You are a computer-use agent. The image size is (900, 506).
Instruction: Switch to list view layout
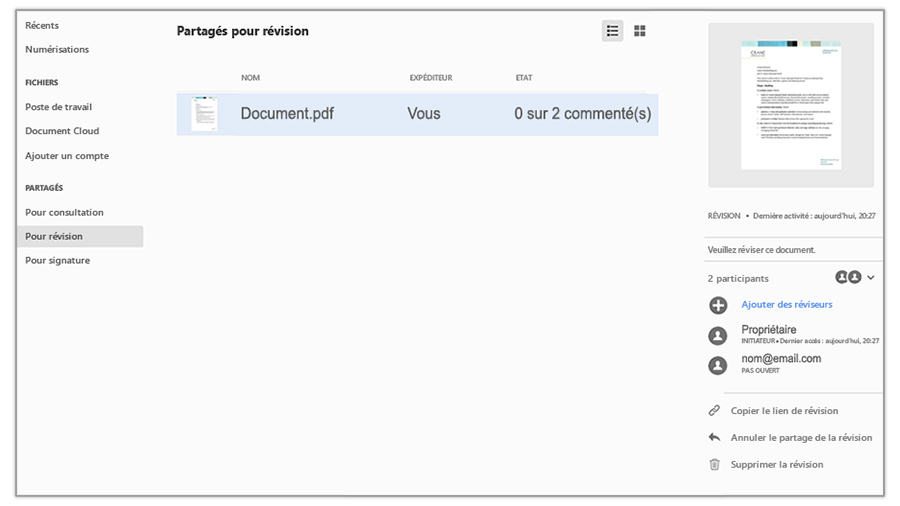click(612, 31)
